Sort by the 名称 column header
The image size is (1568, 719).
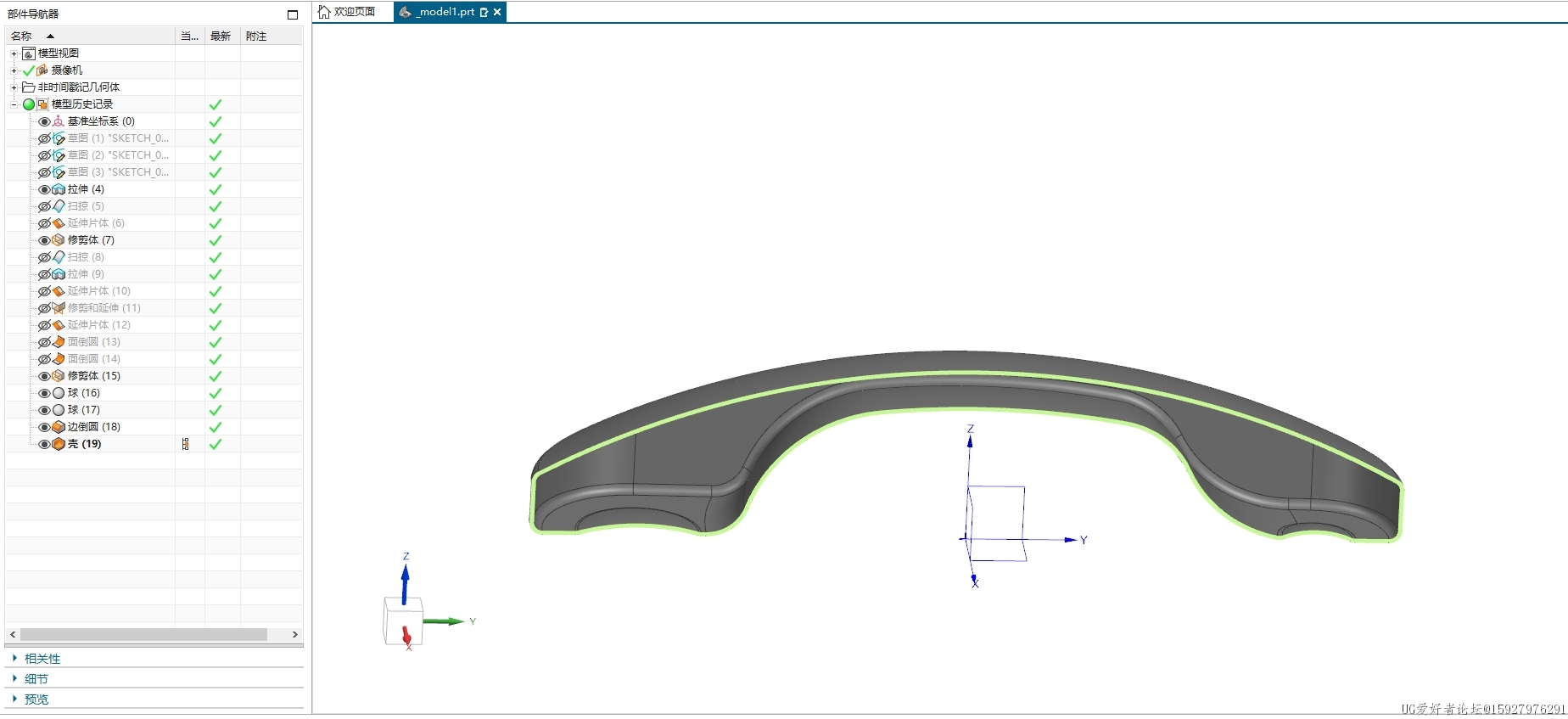[x=90, y=36]
